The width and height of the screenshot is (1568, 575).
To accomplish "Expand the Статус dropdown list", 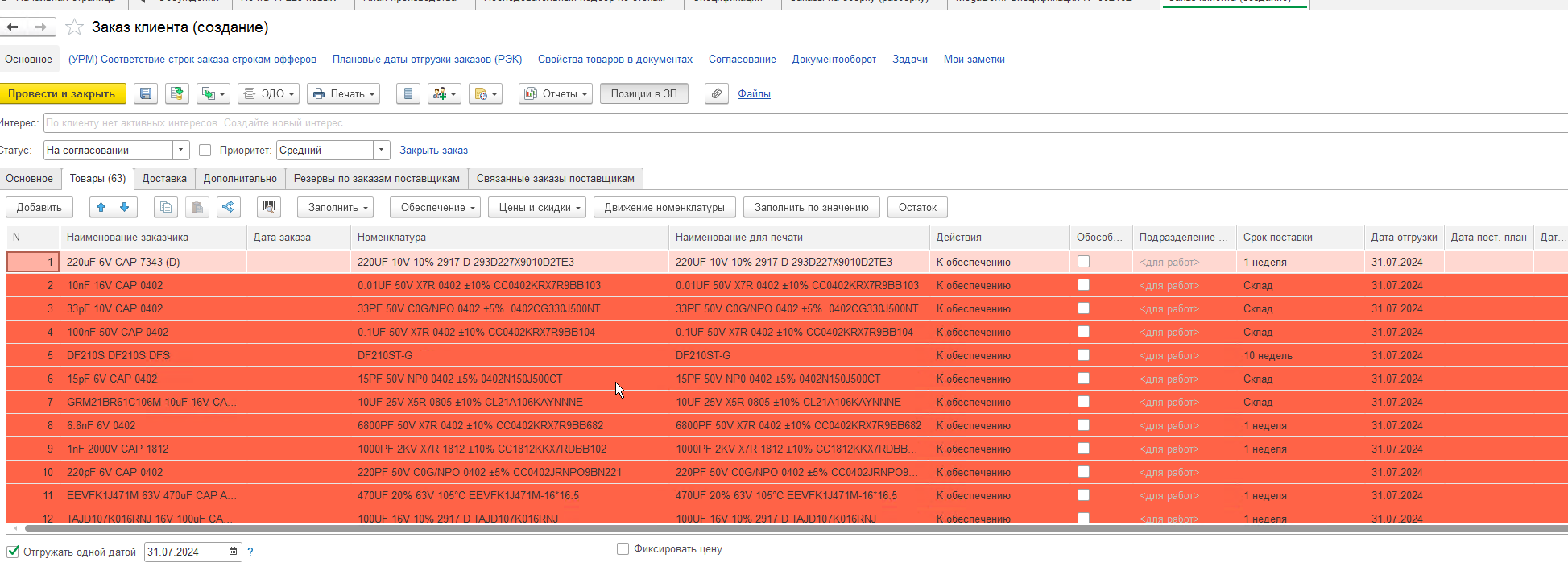I will pos(181,151).
